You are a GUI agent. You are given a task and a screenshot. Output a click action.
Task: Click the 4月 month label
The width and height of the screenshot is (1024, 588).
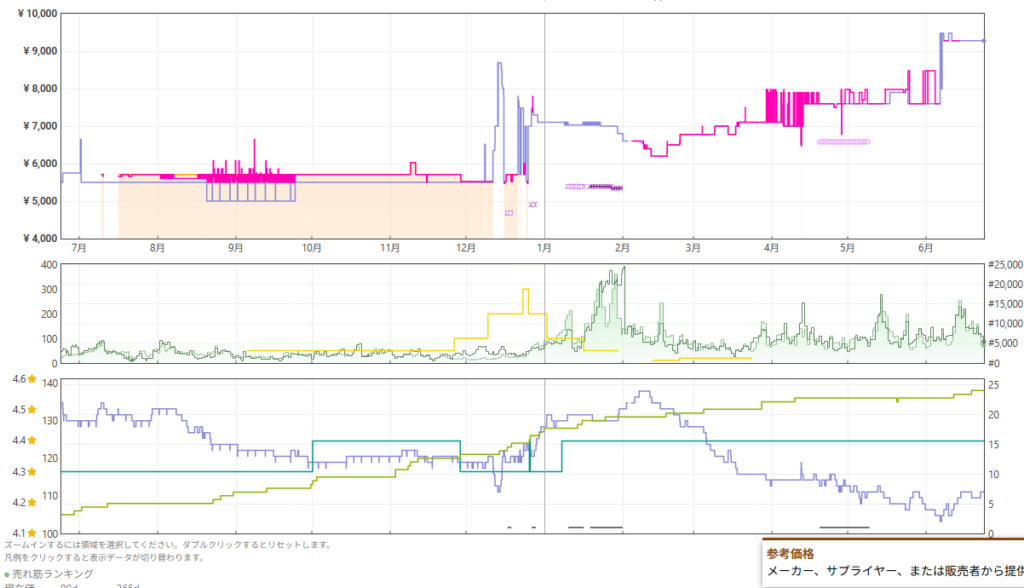(x=771, y=248)
